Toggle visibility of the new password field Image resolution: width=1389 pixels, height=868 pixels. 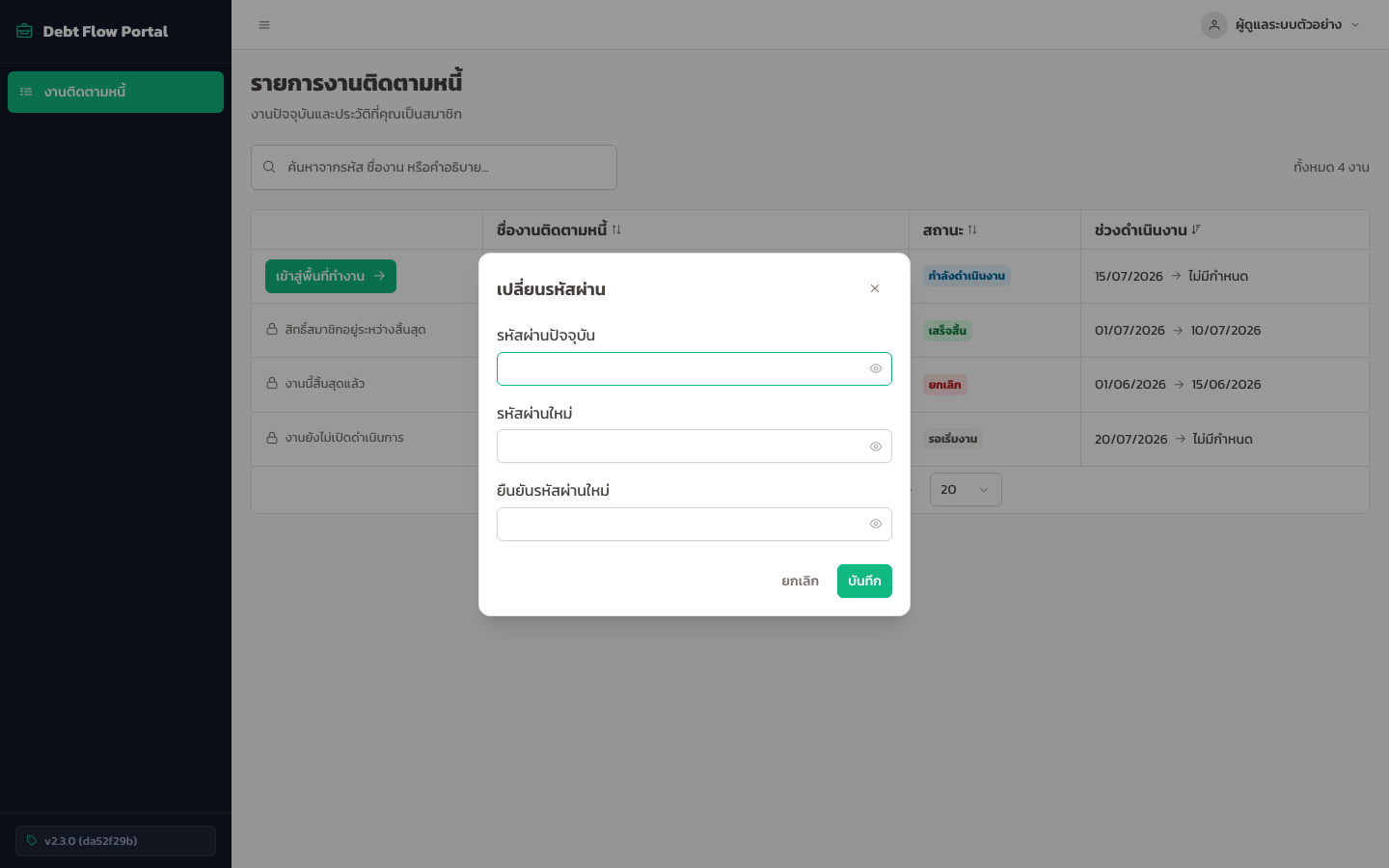point(876,447)
